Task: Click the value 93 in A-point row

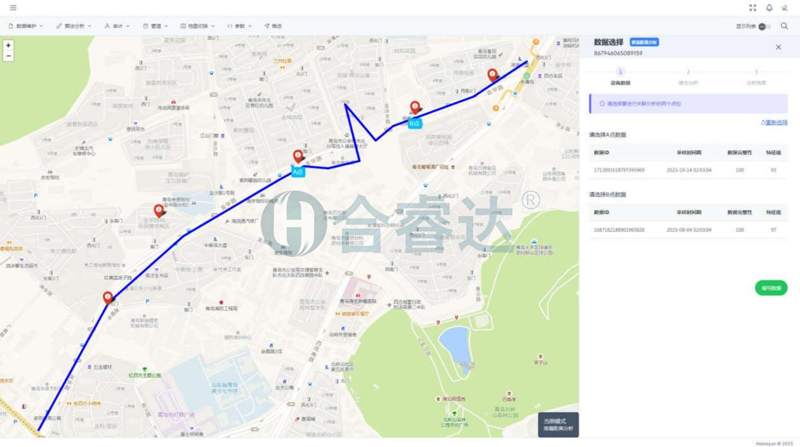Action: tap(773, 170)
